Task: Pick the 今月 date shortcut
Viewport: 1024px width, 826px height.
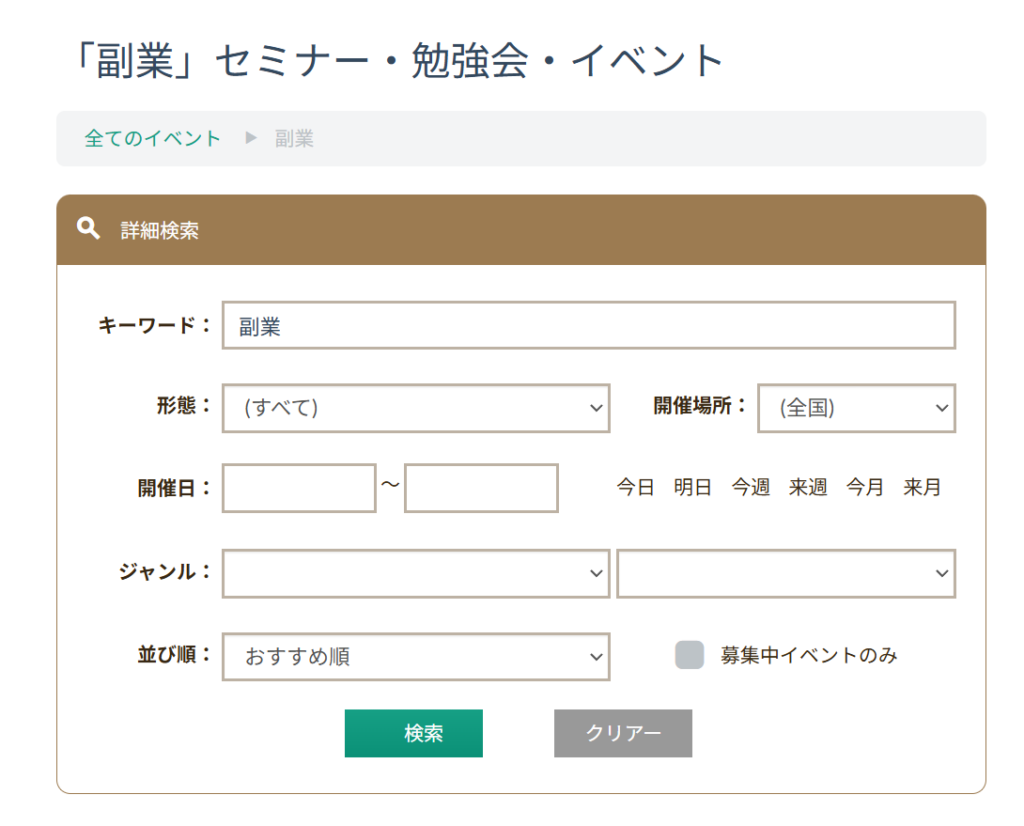Action: tap(865, 488)
